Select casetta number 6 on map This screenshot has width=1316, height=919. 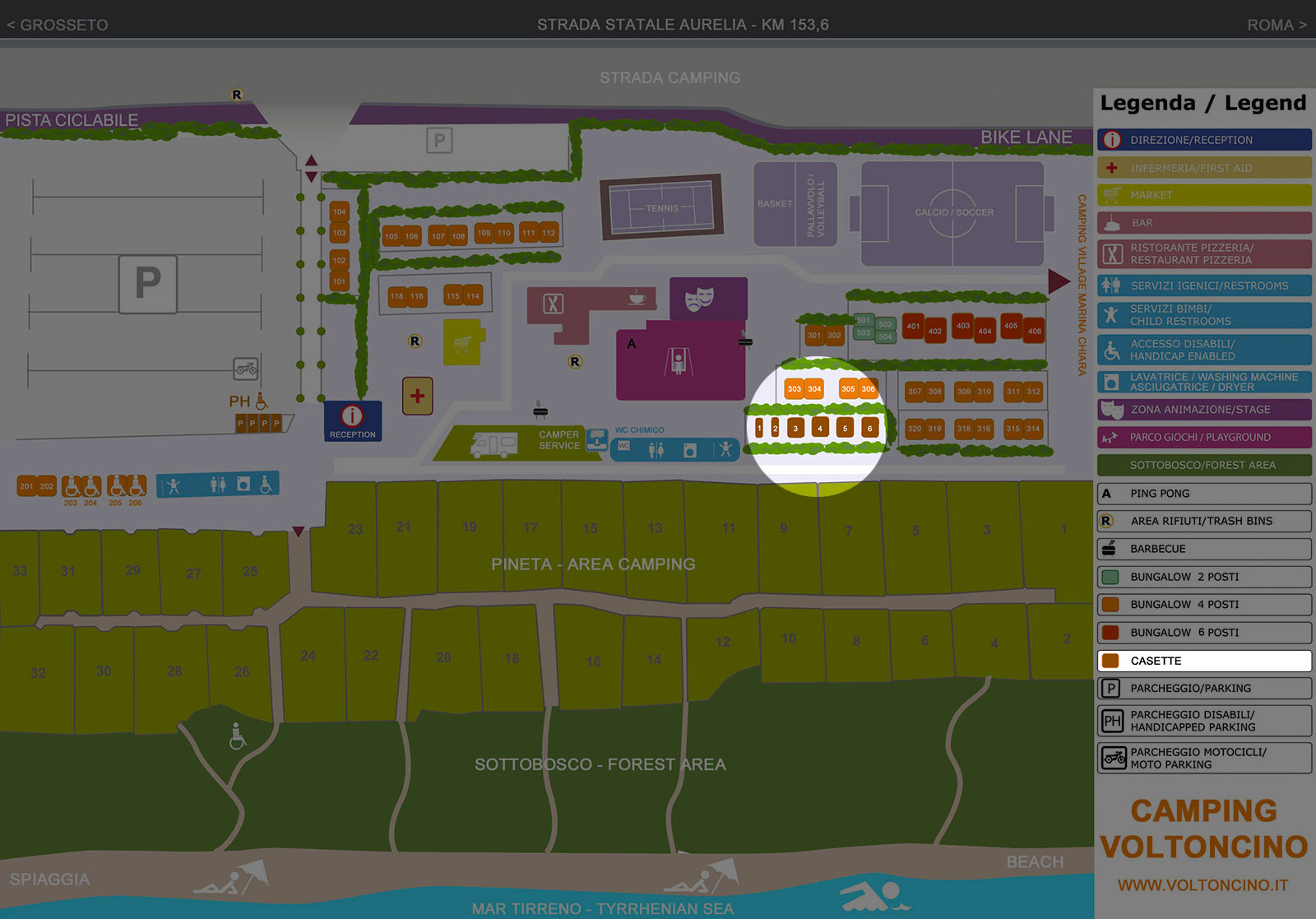(x=869, y=428)
